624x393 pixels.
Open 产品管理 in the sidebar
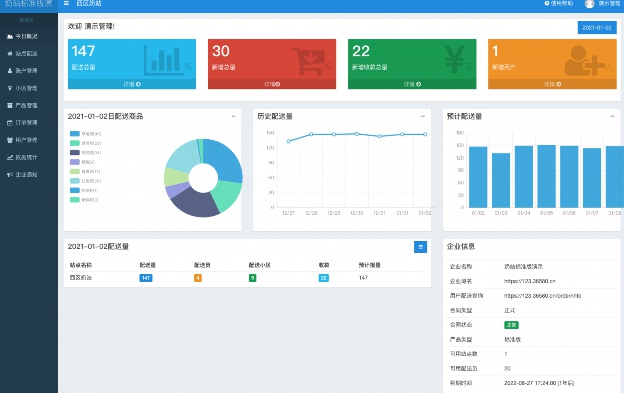click(29, 105)
